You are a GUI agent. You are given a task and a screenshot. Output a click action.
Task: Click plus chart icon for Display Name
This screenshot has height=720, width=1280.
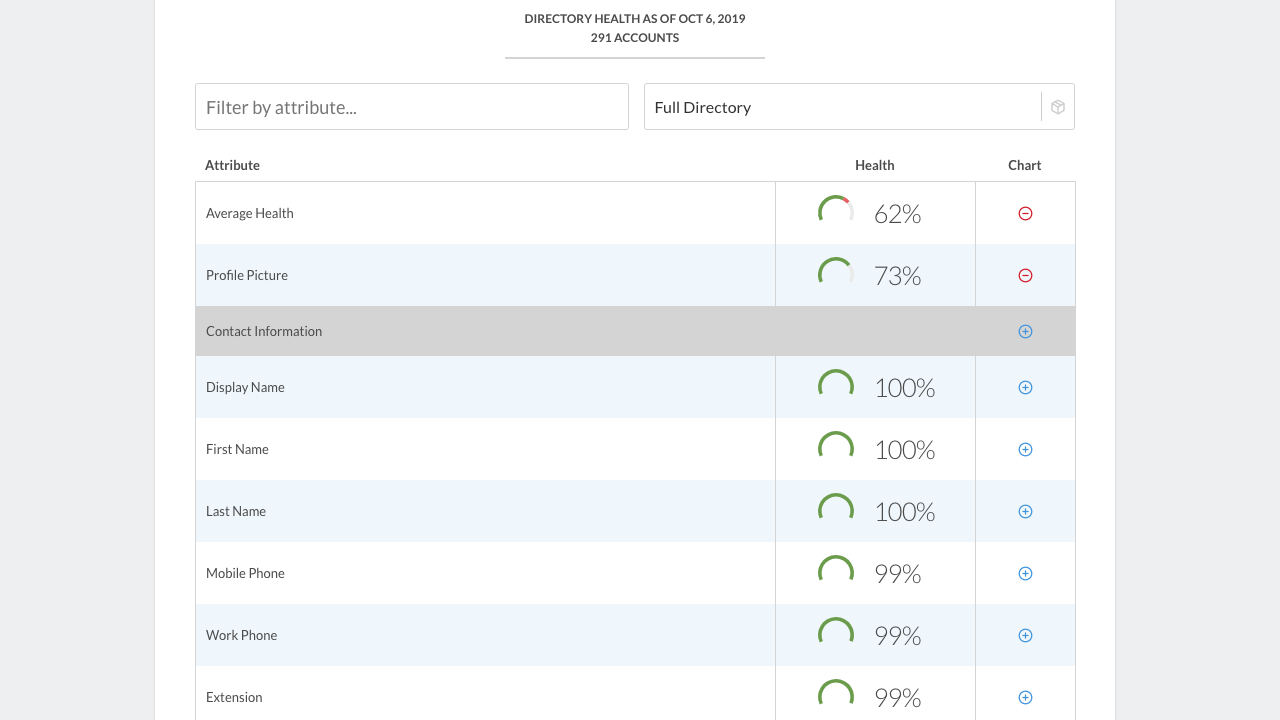coord(1025,387)
